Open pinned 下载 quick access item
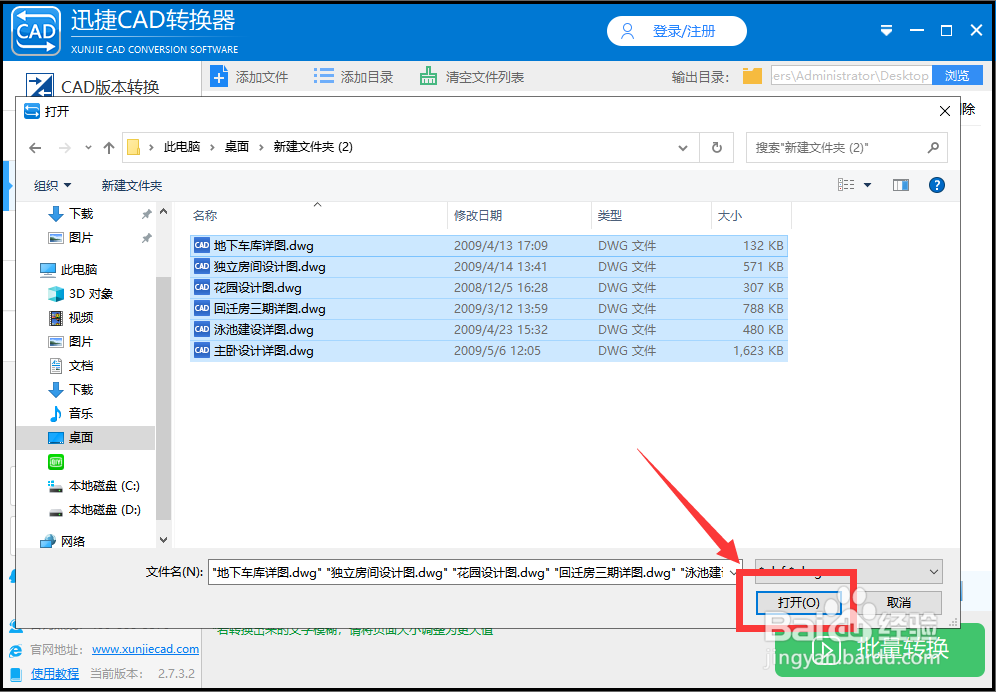996x692 pixels. (x=71, y=214)
